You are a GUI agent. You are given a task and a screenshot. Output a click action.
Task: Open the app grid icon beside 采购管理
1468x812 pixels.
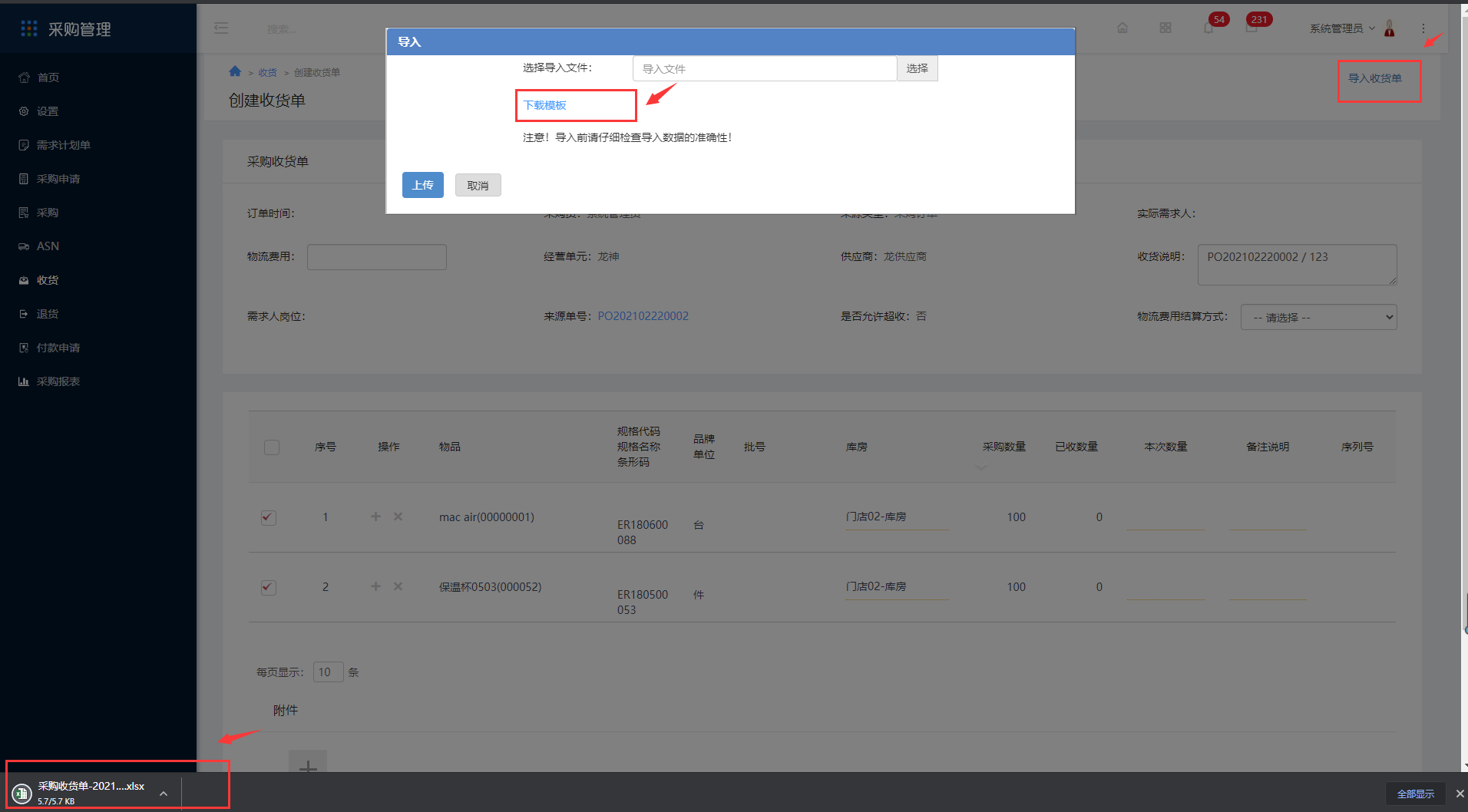(29, 28)
